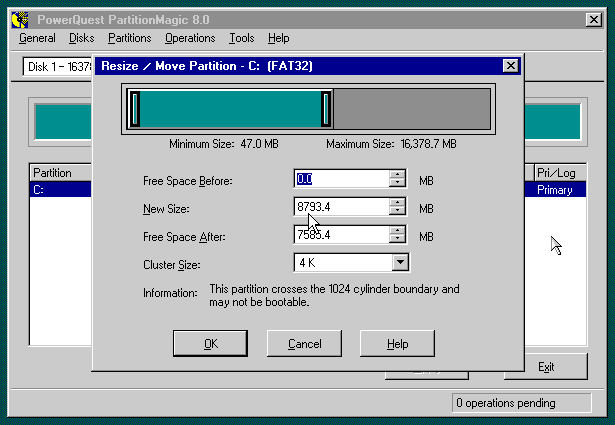Click the Free Space Before input field
The width and height of the screenshot is (615, 425).
click(x=342, y=179)
